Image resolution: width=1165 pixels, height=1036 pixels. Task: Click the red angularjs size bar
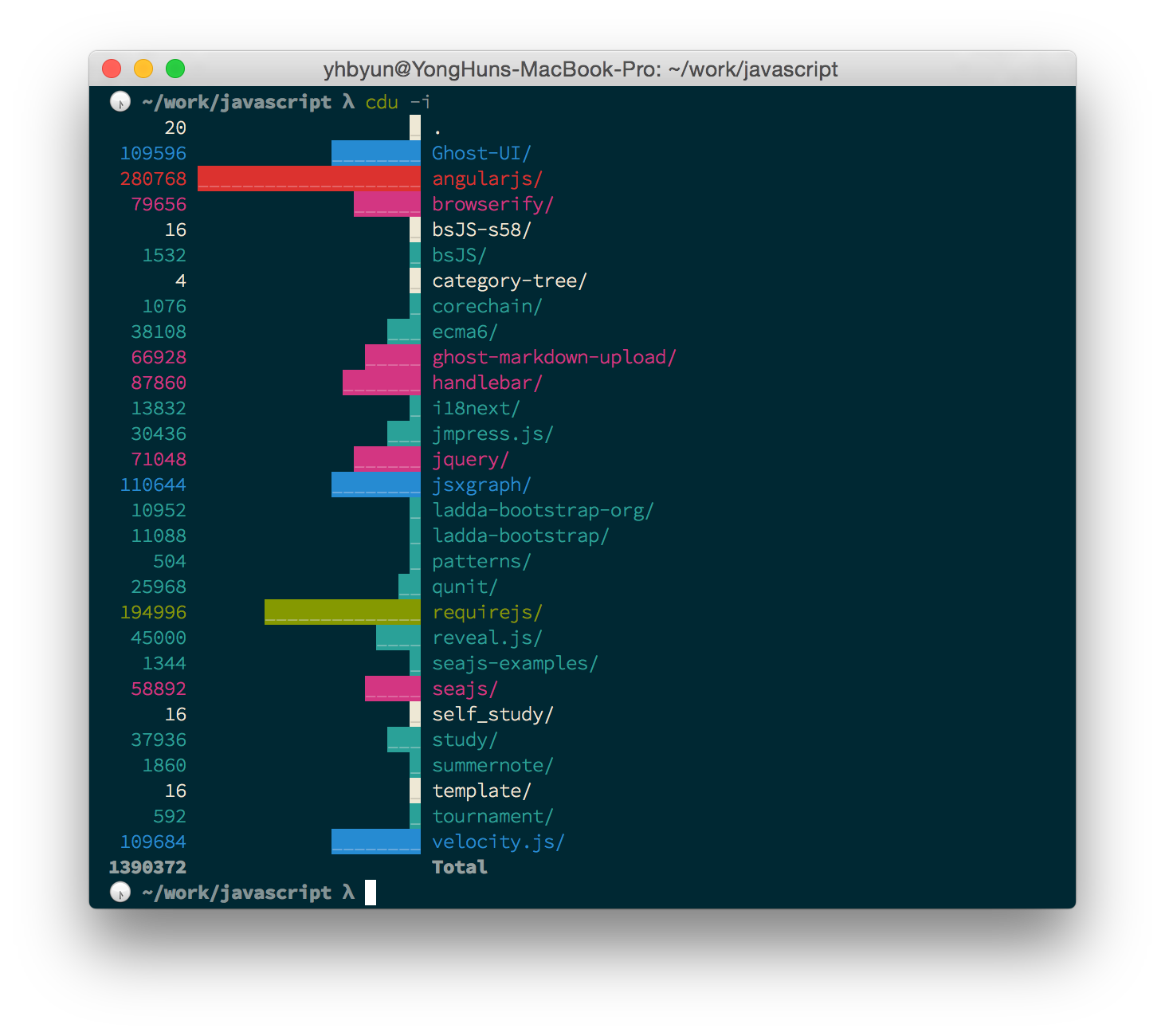coord(309,179)
